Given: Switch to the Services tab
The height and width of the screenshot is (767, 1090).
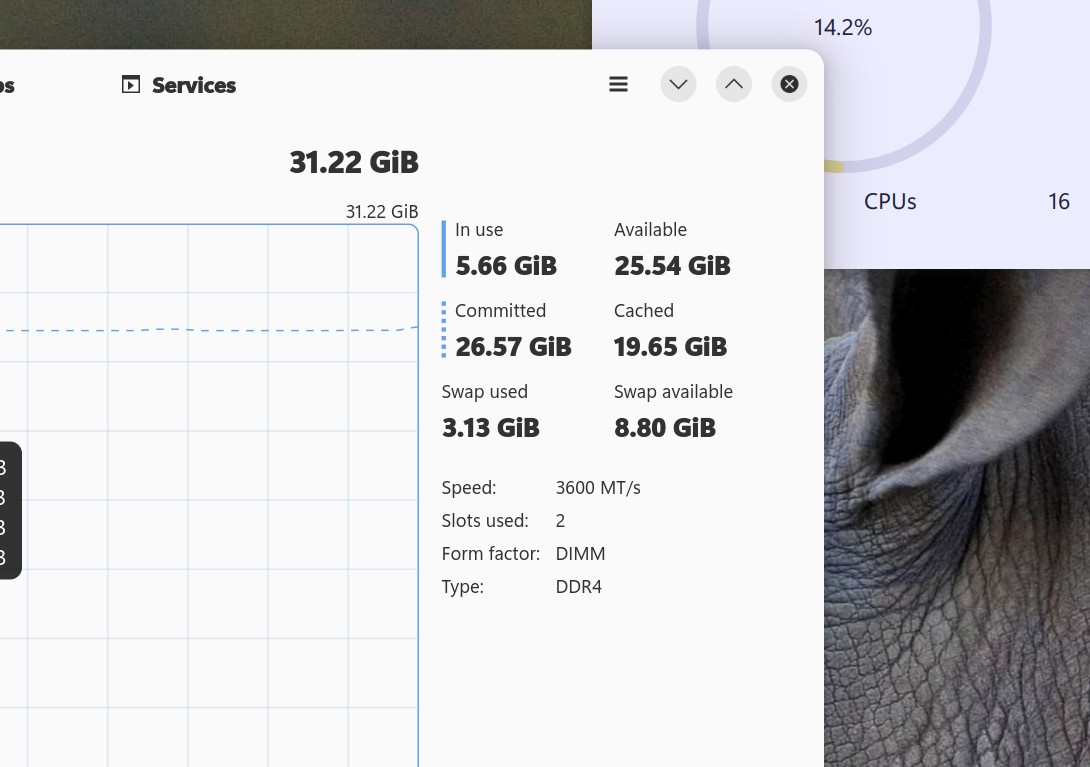Looking at the screenshot, I should [193, 86].
